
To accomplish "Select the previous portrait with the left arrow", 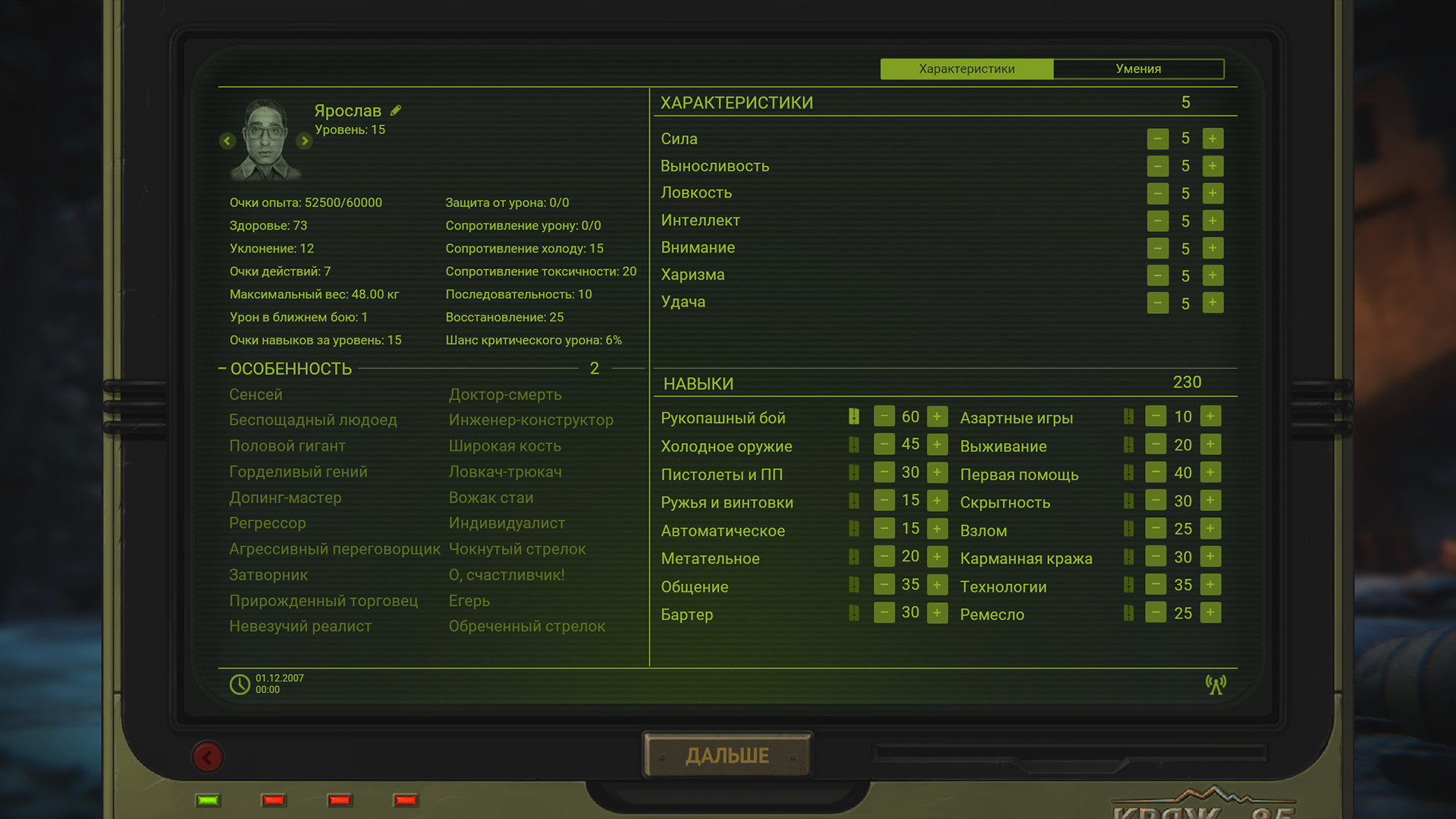I will pos(227,141).
